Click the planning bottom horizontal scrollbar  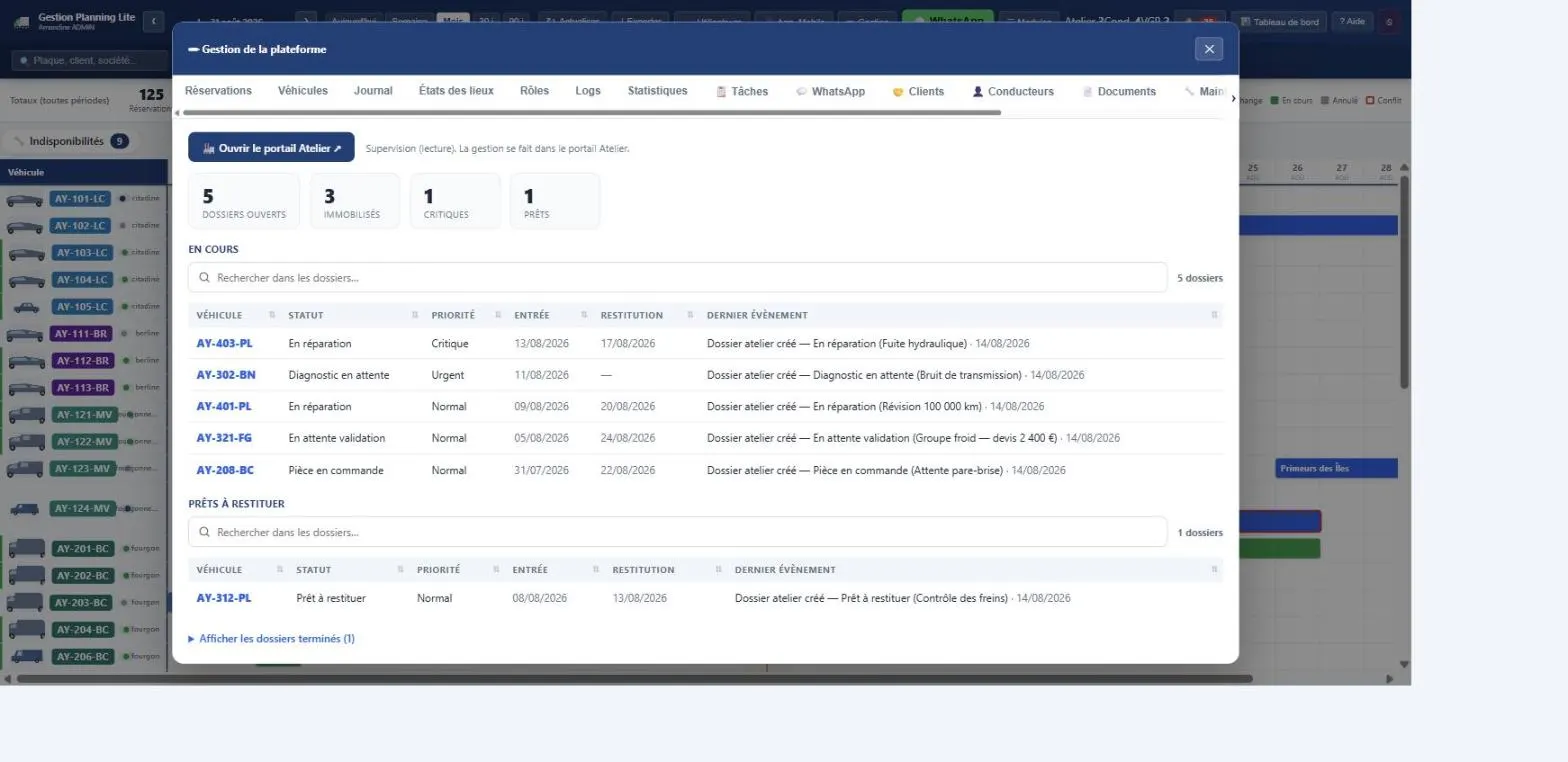point(634,679)
